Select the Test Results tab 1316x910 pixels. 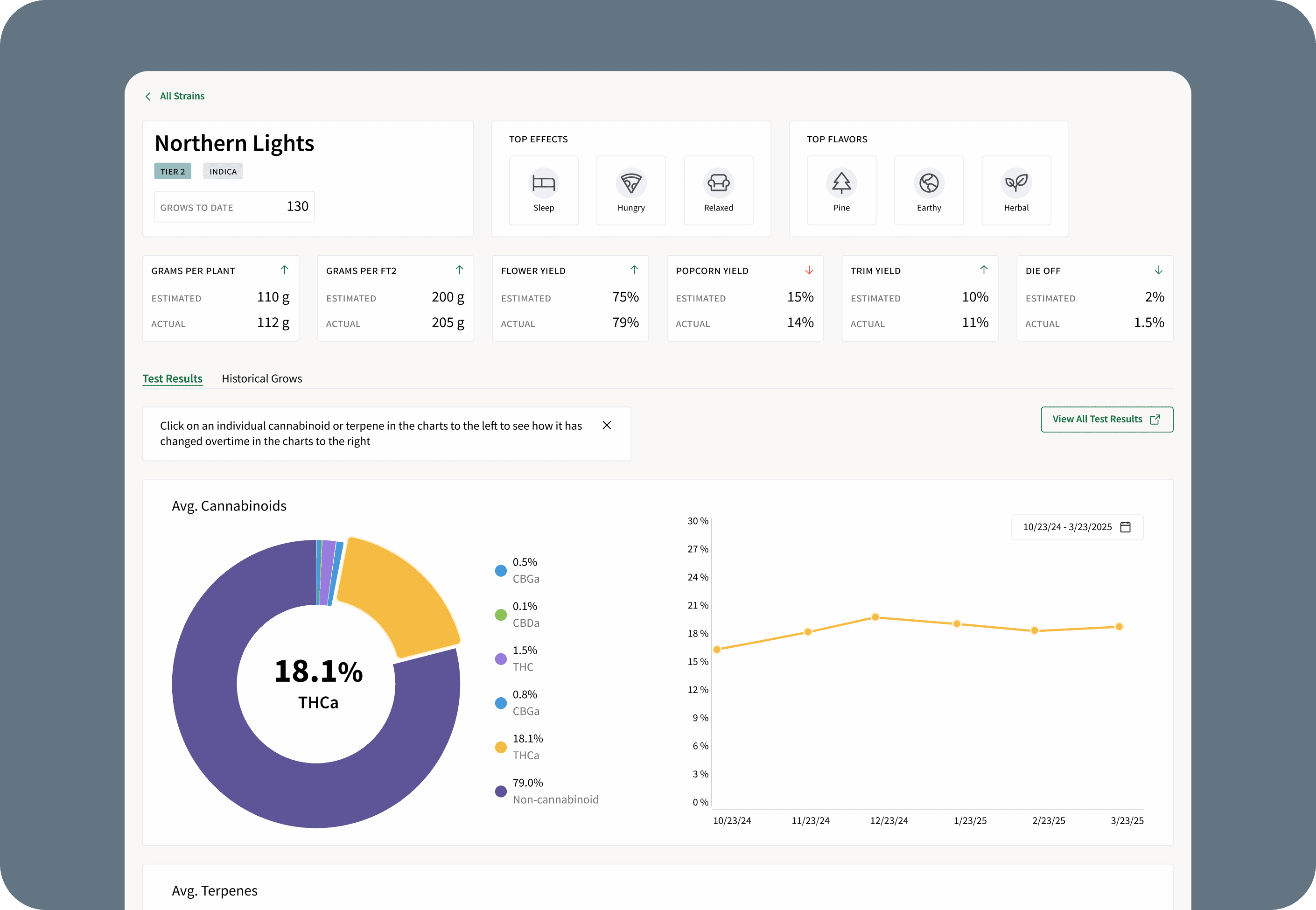pyautogui.click(x=172, y=378)
